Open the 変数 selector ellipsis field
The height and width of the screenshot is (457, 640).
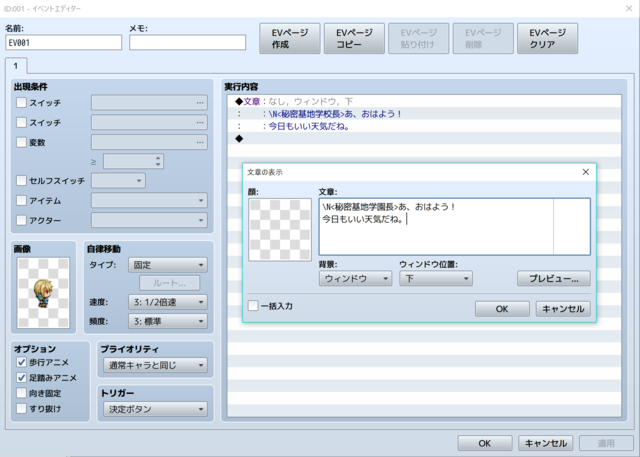click(x=149, y=142)
